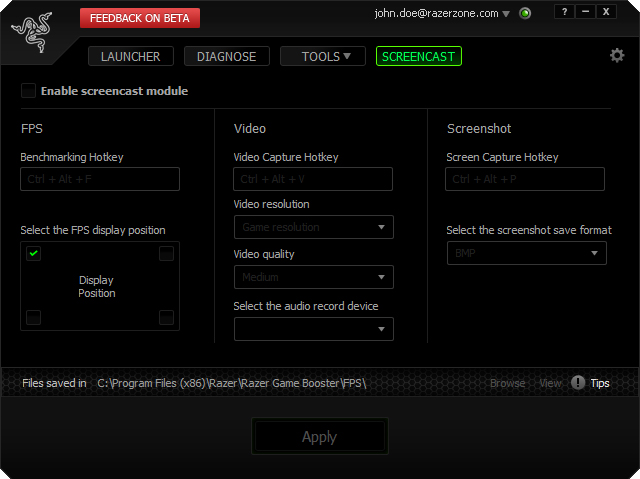Close the window with X button
The image size is (640, 479).
tap(606, 12)
